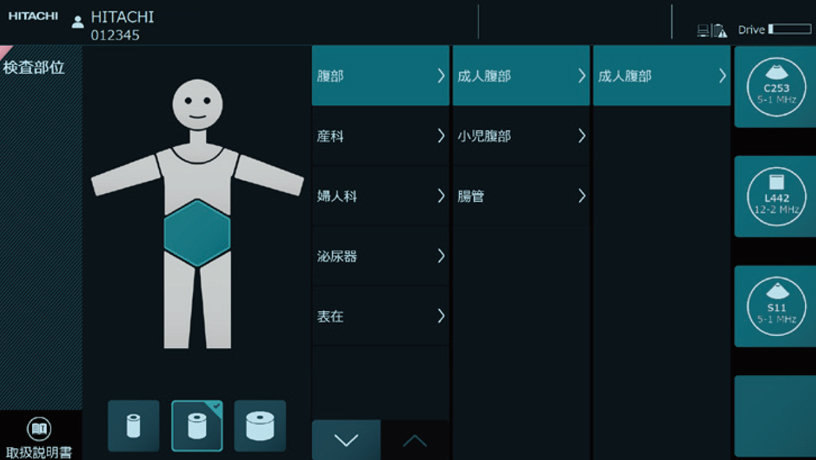
Task: Expand the 婦人科 row chevron
Action: point(441,196)
